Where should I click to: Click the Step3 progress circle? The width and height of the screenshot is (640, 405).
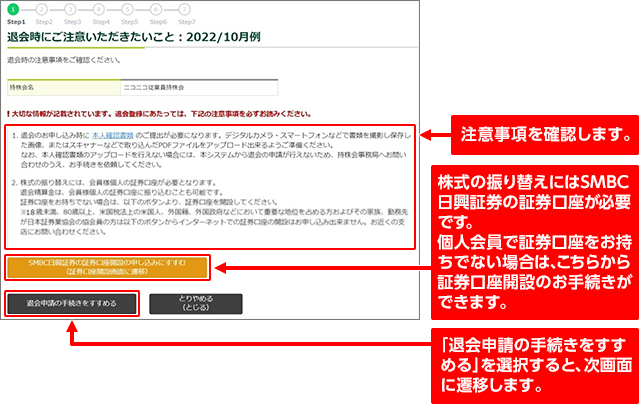point(70,9)
